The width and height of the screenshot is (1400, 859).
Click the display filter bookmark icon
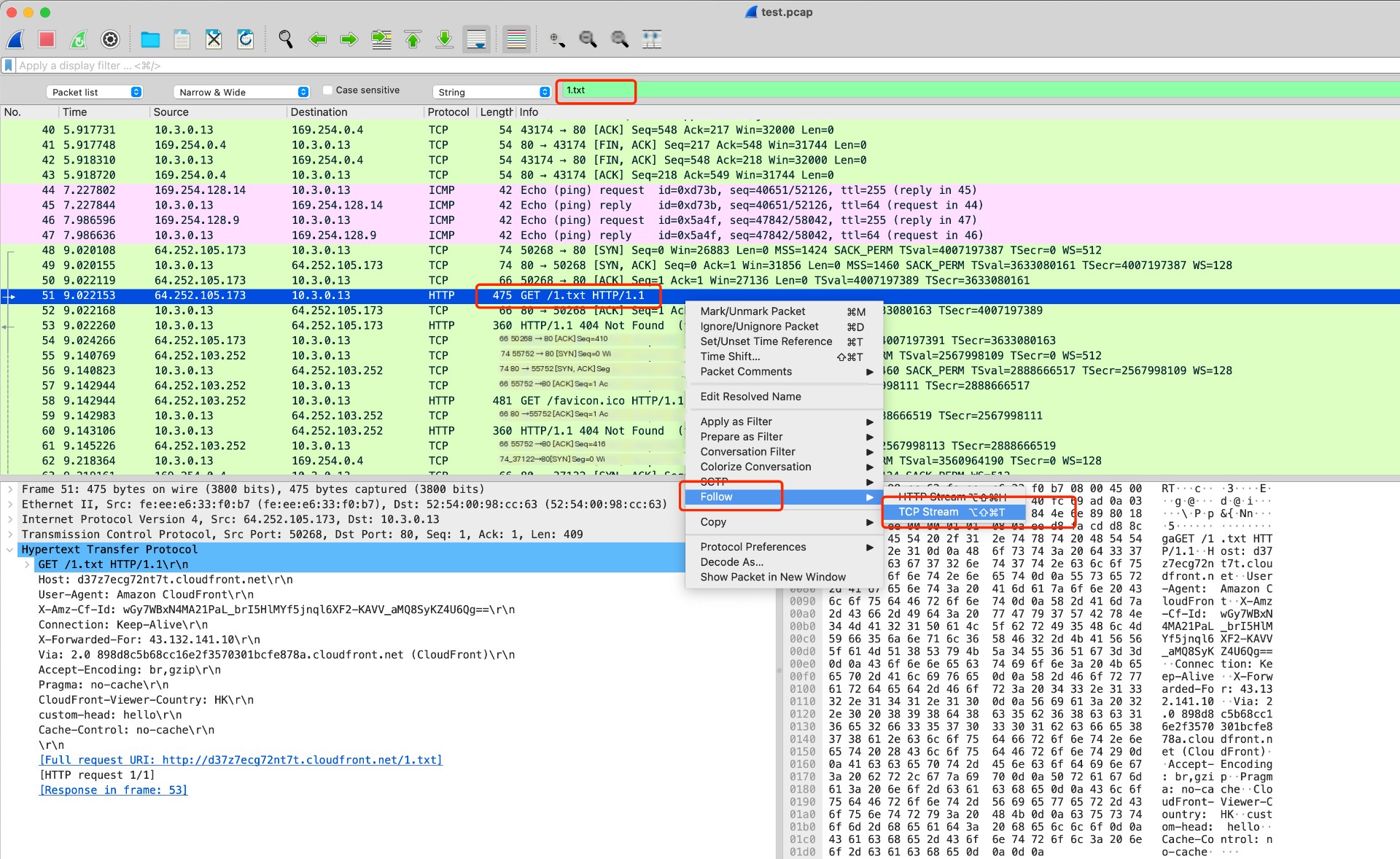tap(9, 66)
